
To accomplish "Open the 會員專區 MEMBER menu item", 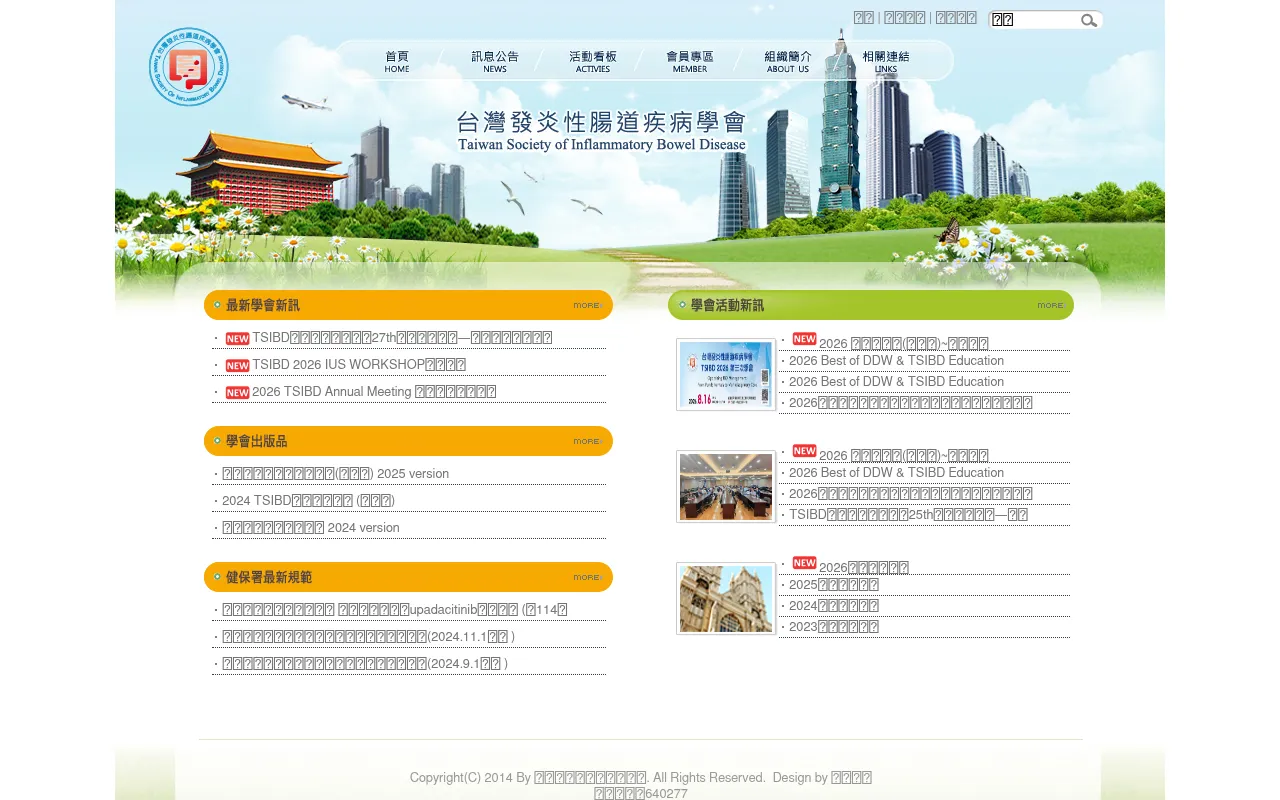I will [x=690, y=61].
